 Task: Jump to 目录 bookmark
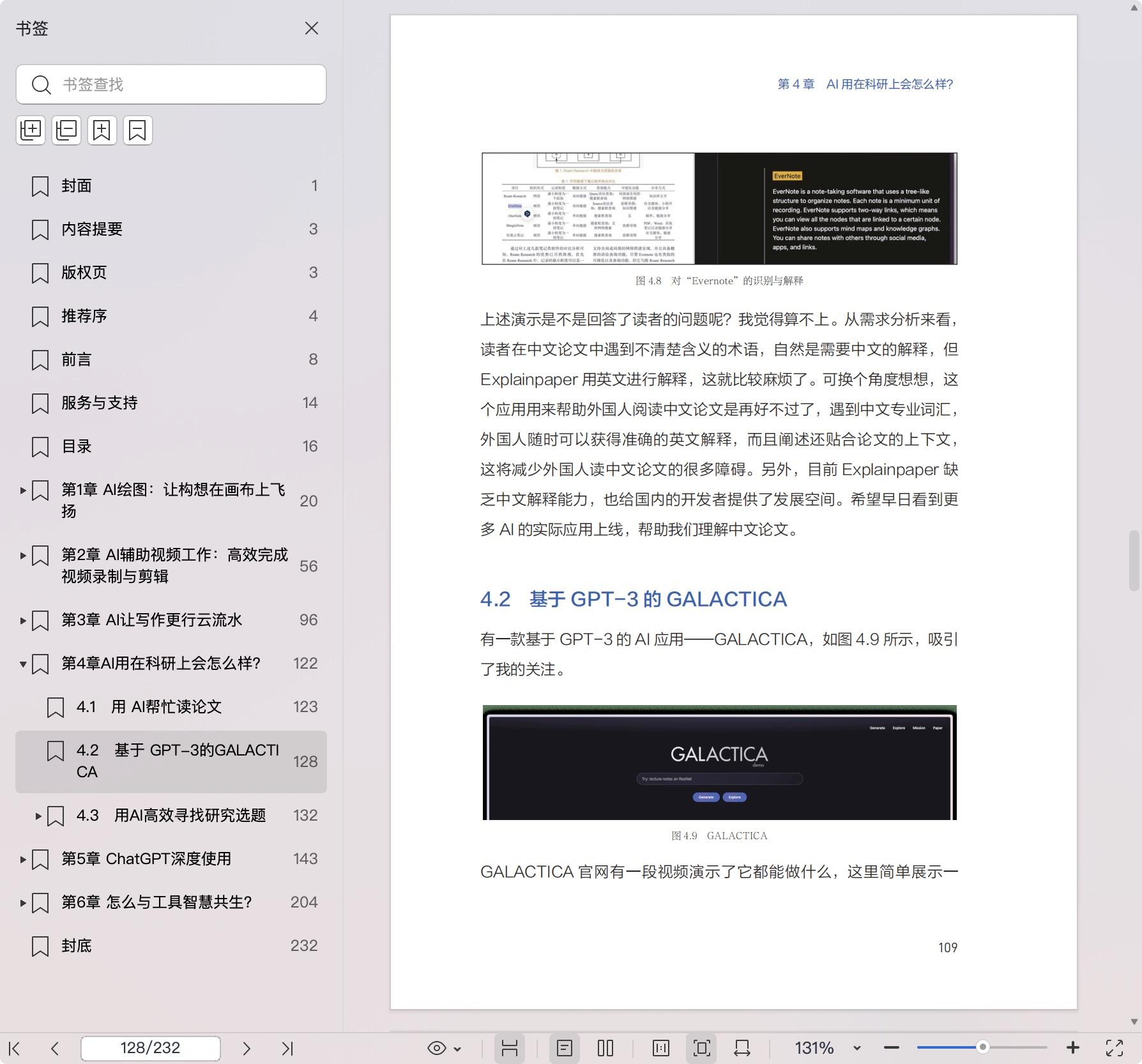tap(171, 446)
